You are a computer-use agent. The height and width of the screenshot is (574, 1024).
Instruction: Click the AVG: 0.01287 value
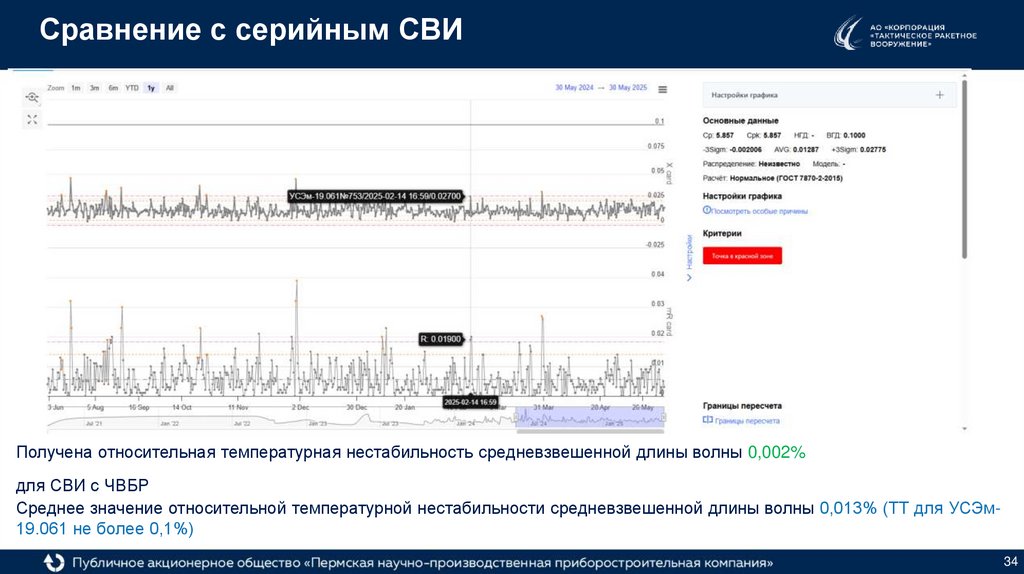pyautogui.click(x=796, y=150)
